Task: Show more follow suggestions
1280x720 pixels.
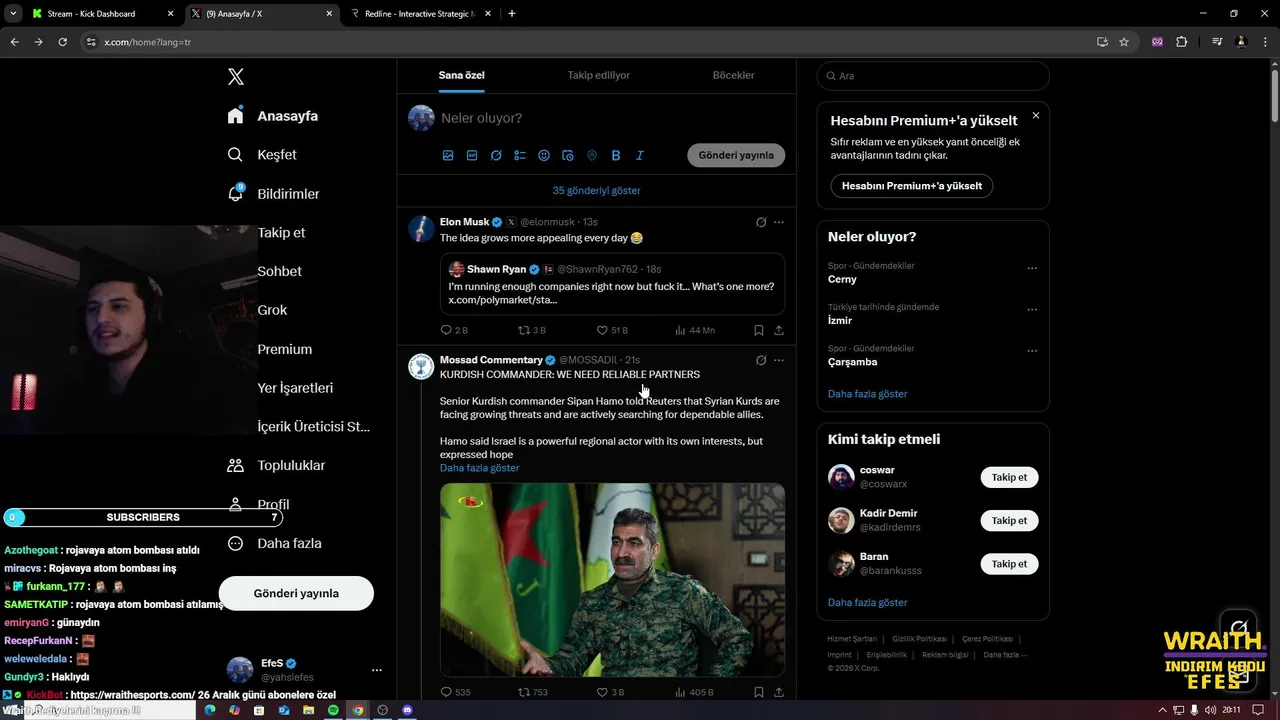Action: [x=867, y=603]
